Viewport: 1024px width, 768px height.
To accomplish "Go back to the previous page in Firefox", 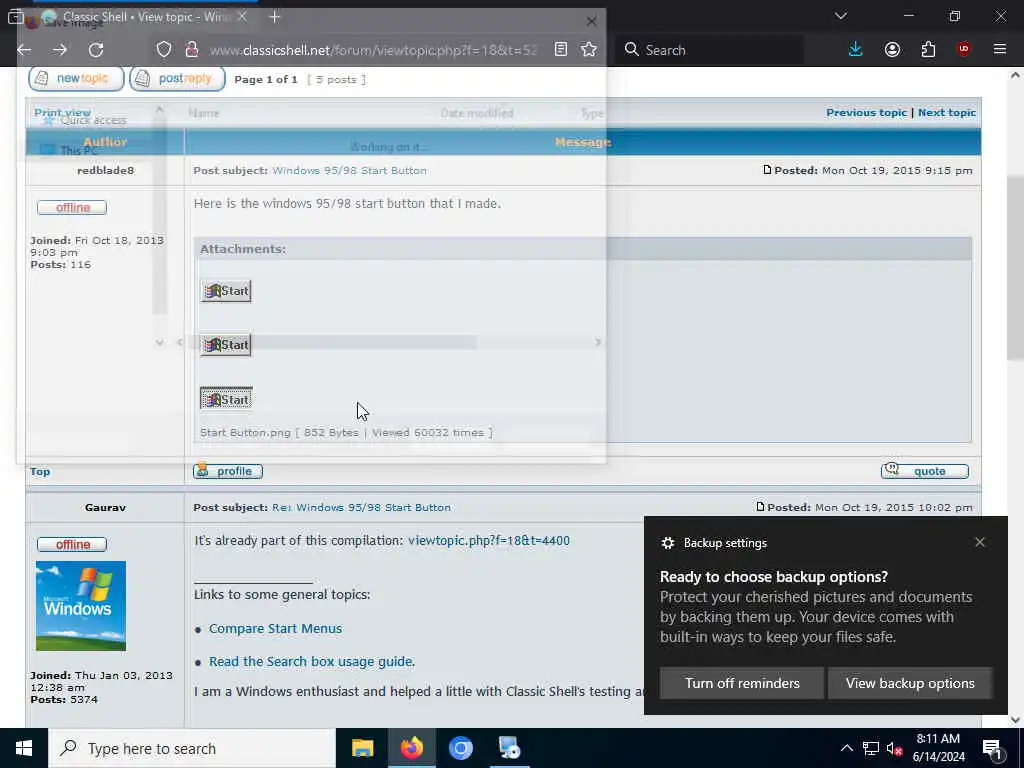I will click(24, 50).
